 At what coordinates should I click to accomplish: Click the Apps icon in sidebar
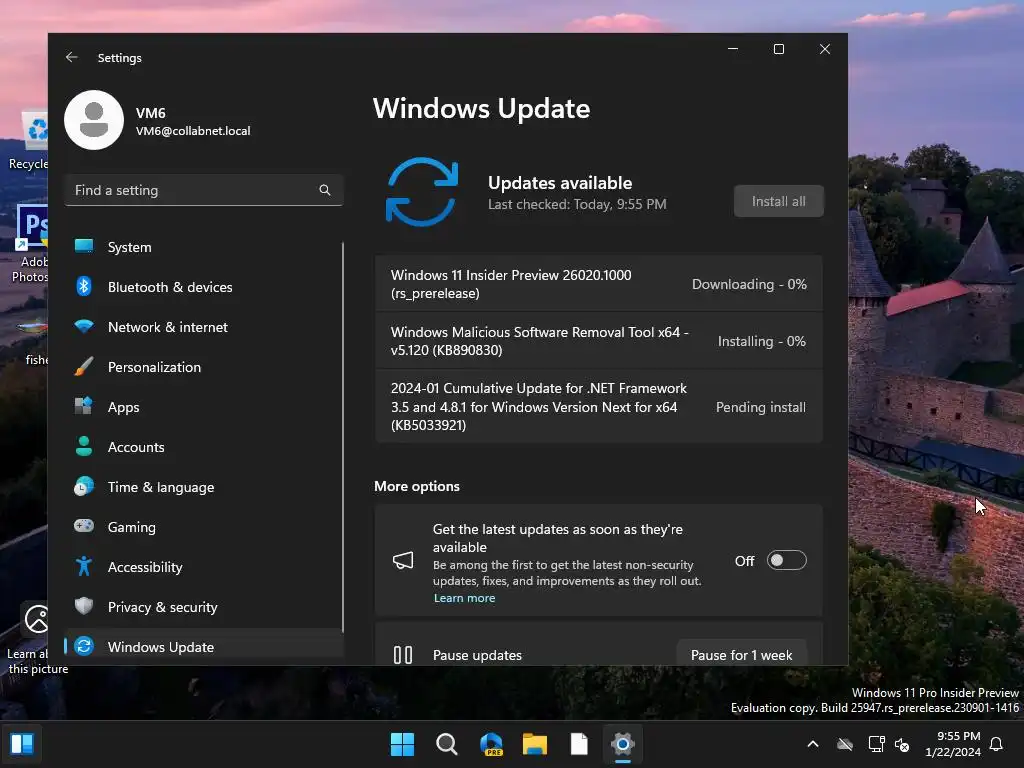84,406
